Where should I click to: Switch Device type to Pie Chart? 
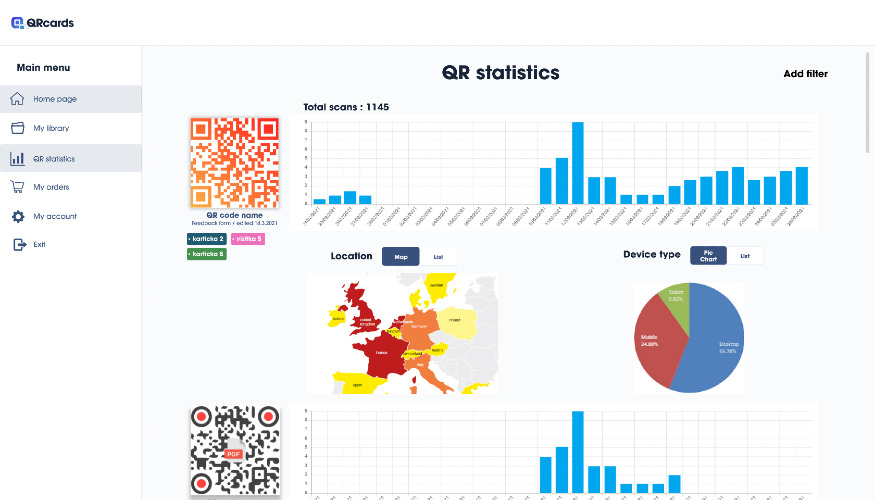point(708,256)
